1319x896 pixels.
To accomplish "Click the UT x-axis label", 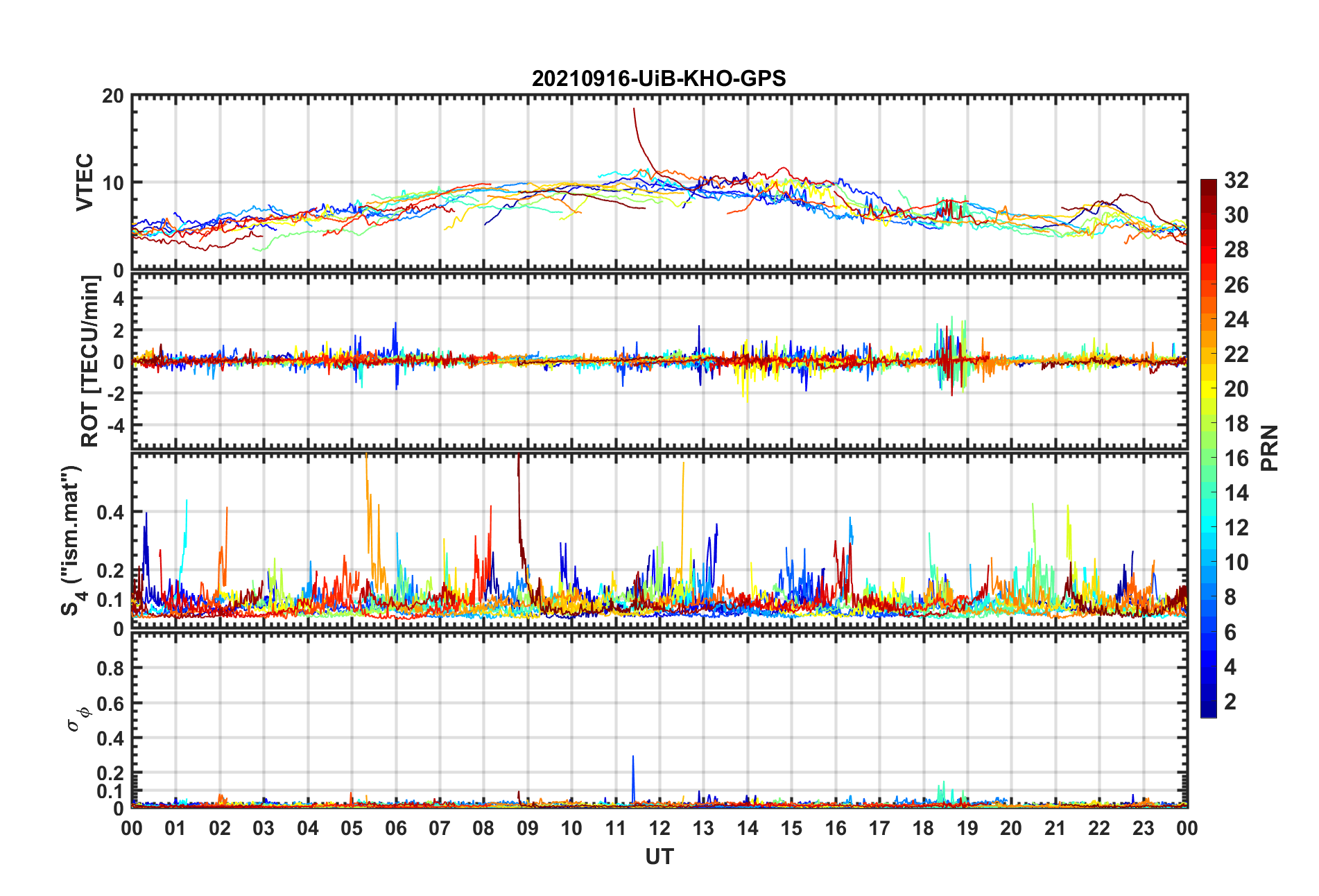I will click(659, 857).
